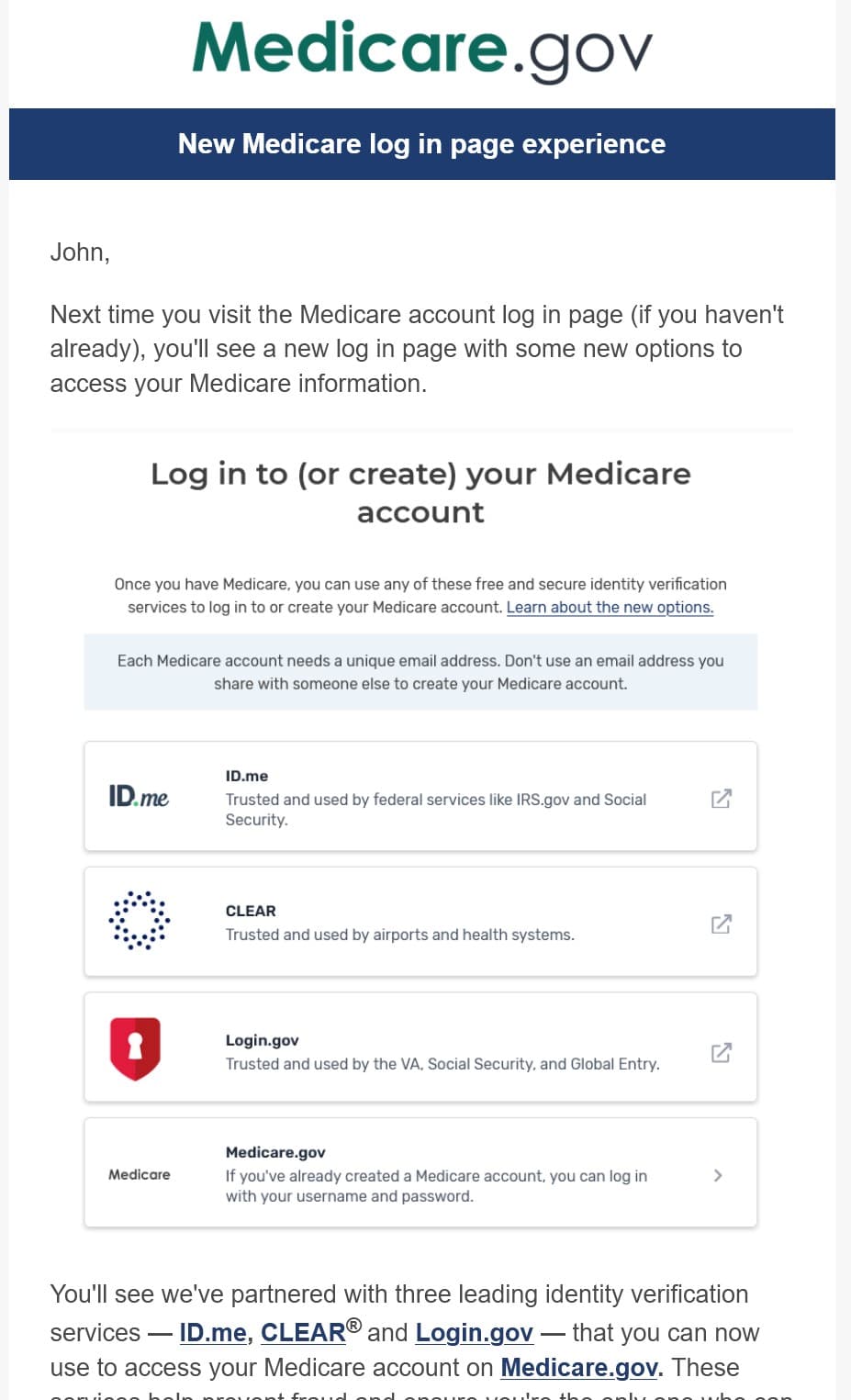Select the Medicare.gov card title

(x=275, y=1152)
